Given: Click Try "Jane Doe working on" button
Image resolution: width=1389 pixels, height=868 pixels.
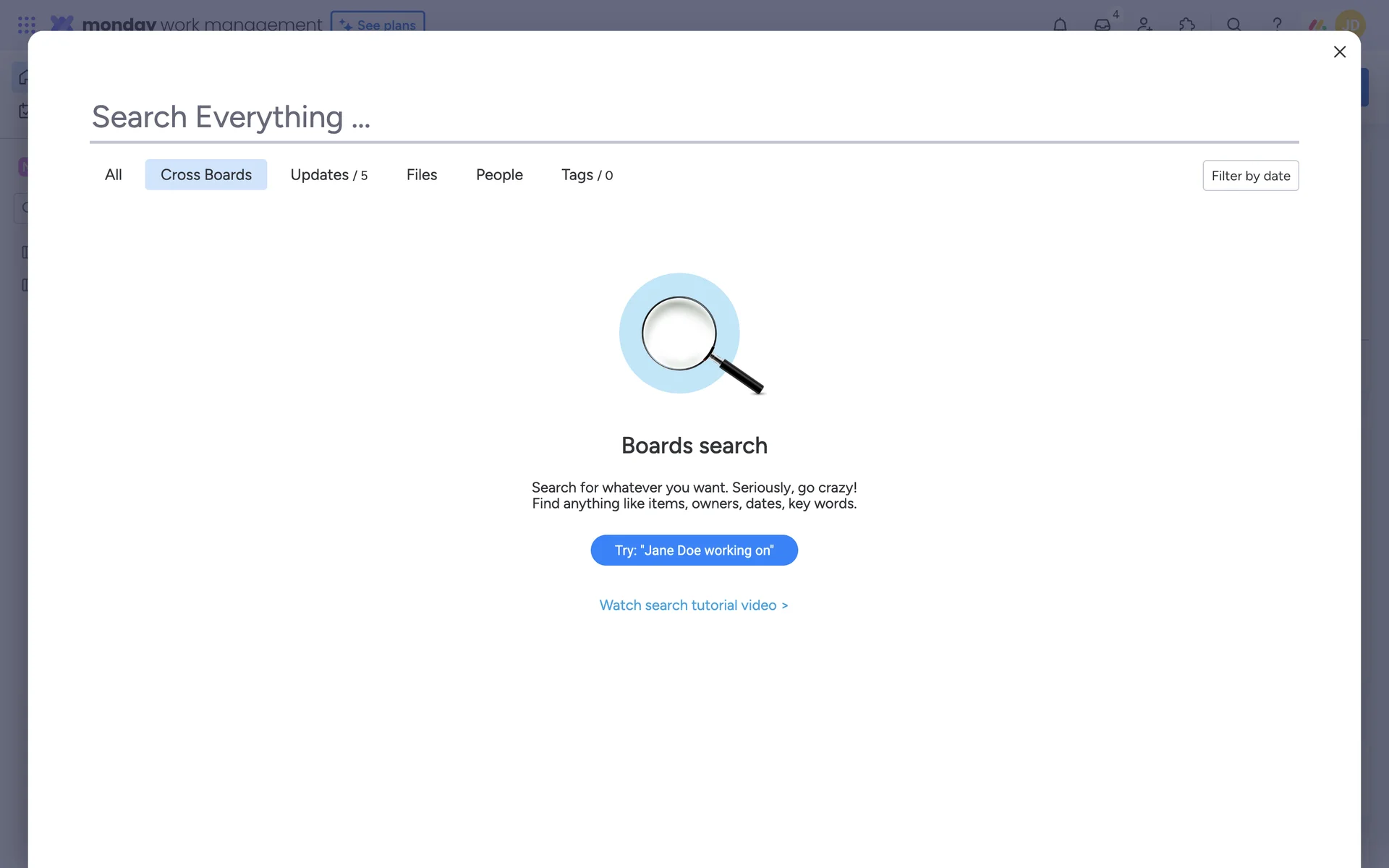Looking at the screenshot, I should coord(694,550).
